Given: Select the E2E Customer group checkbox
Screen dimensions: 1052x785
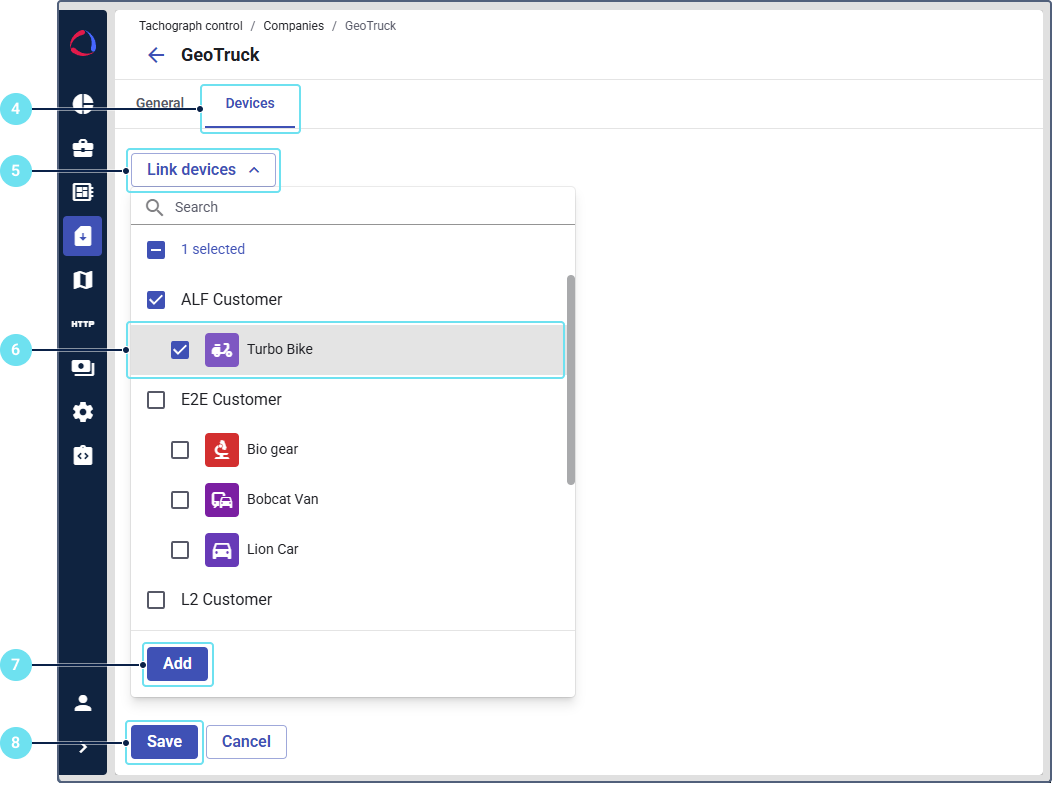Looking at the screenshot, I should coord(156,400).
